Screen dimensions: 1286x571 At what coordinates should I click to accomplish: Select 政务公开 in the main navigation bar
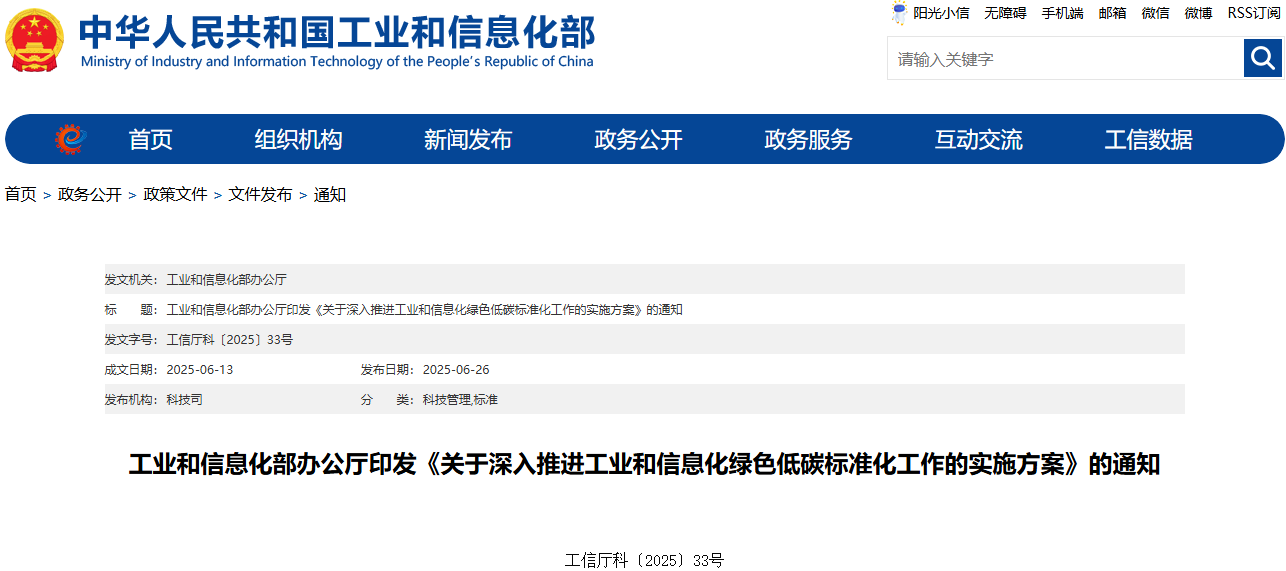[x=638, y=140]
